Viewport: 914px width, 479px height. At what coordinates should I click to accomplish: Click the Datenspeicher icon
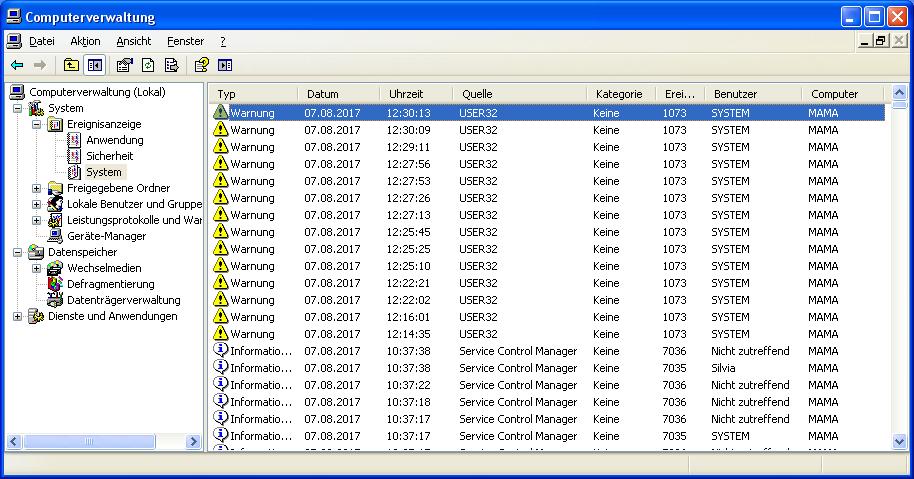click(36, 252)
